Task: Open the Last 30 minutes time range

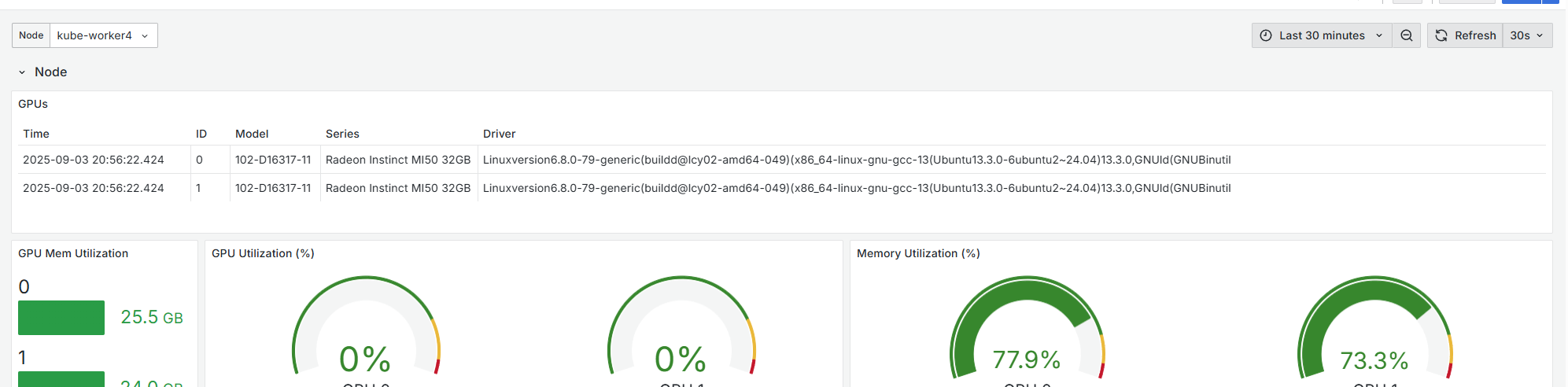Action: (1322, 35)
